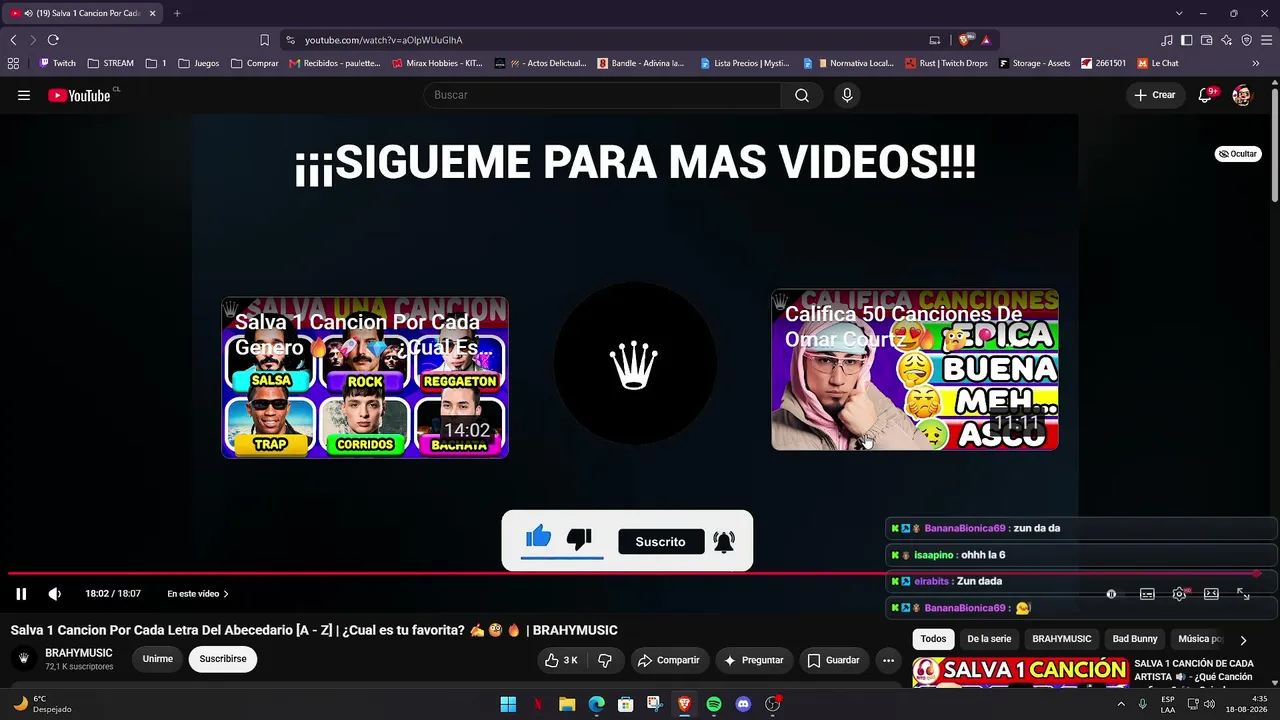Dislike the video below the player
1280x720 pixels.
click(x=605, y=660)
